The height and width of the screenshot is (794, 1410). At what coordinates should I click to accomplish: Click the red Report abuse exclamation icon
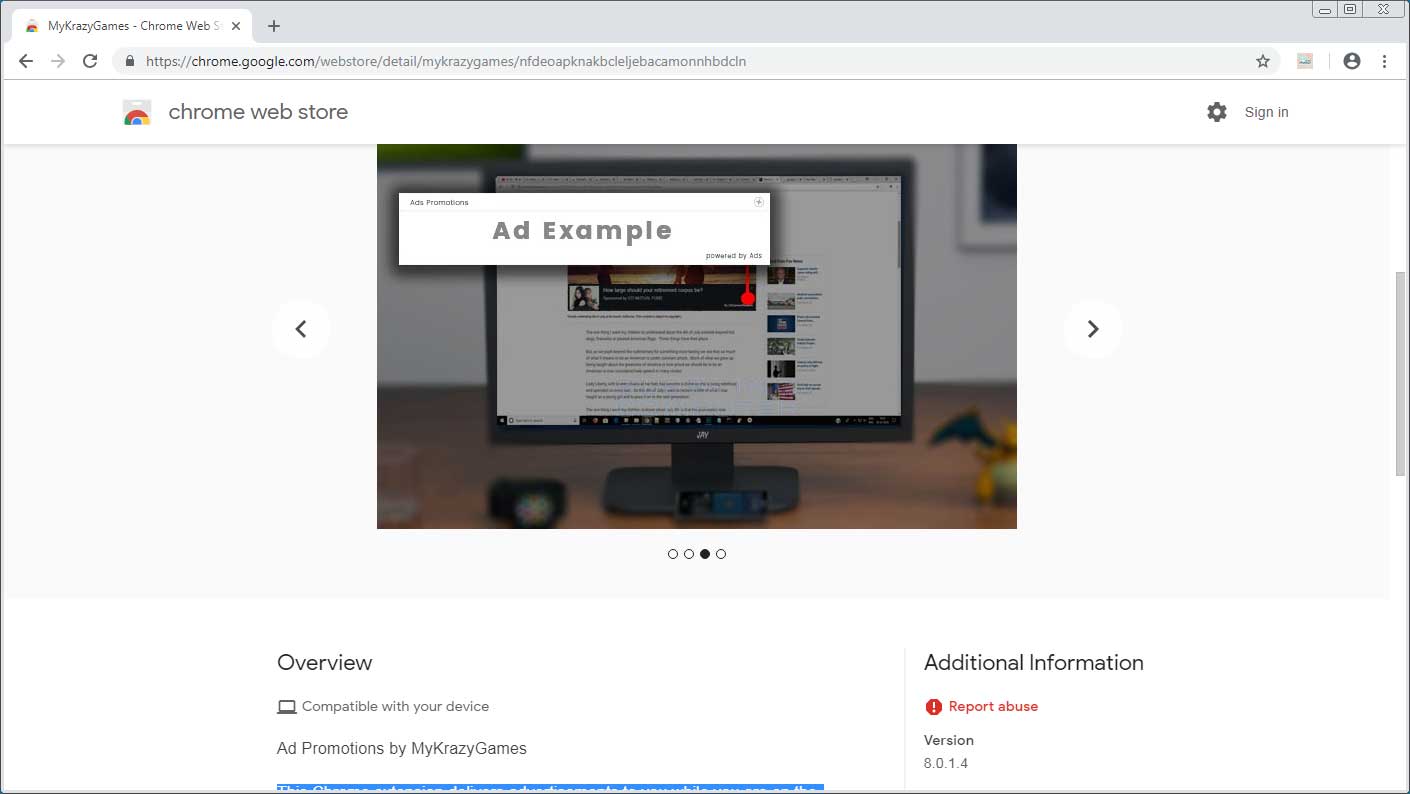click(x=933, y=706)
